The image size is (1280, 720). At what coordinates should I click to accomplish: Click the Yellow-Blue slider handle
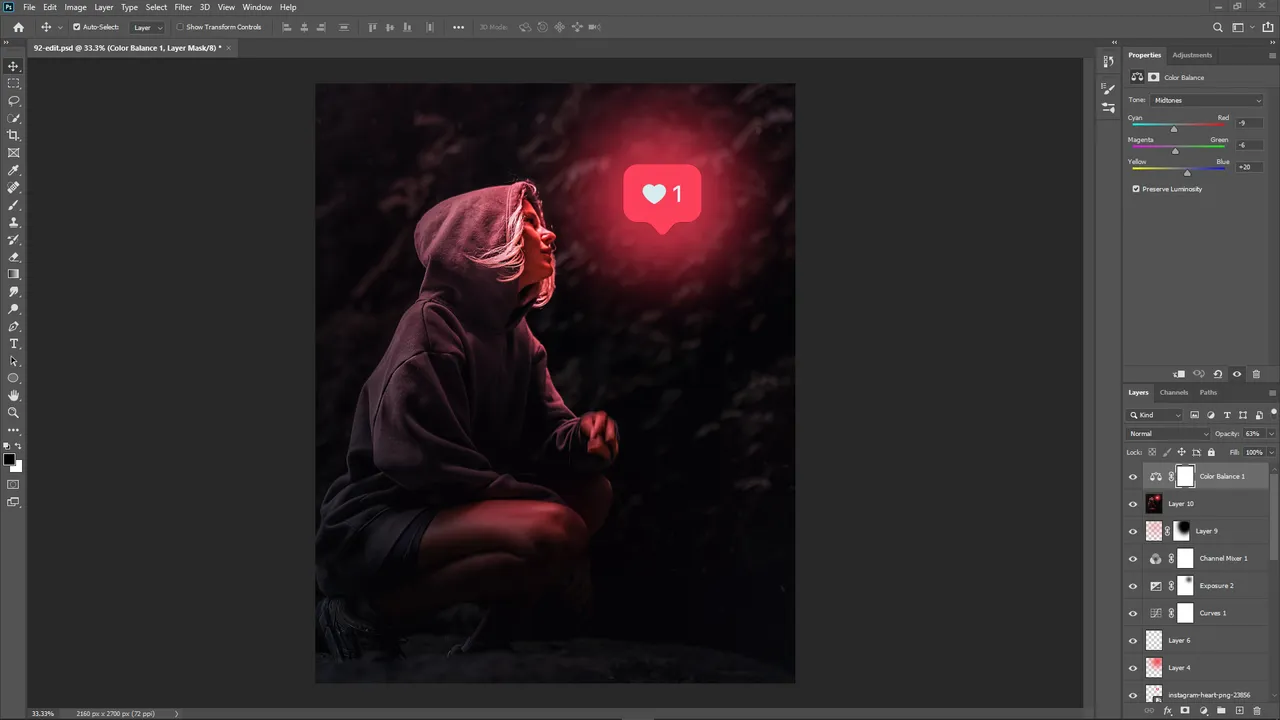pos(1187,173)
